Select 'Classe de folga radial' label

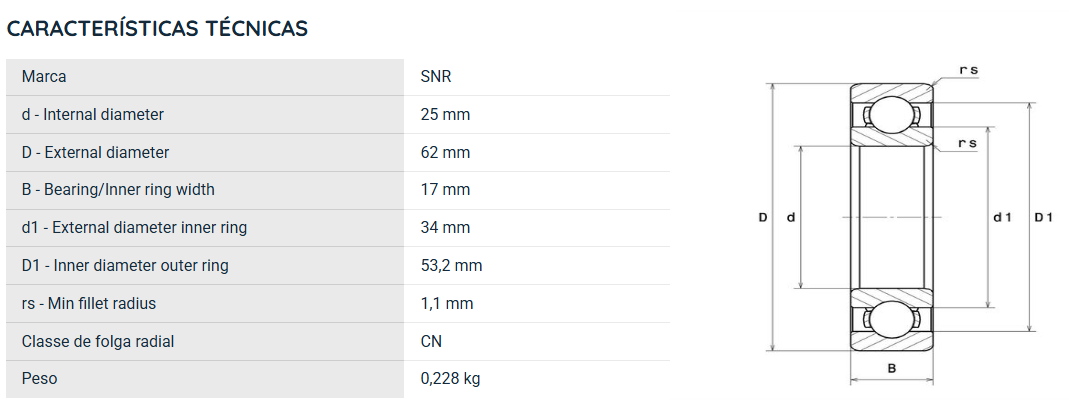coord(97,341)
